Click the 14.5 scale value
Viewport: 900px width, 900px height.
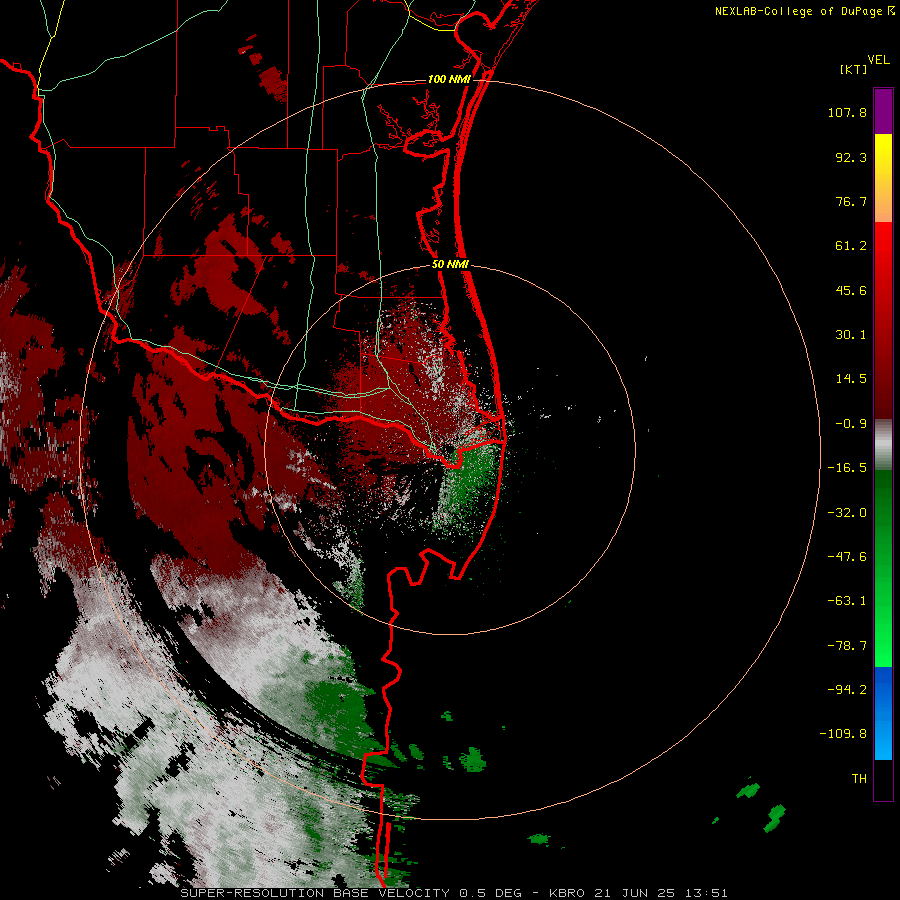click(851, 379)
